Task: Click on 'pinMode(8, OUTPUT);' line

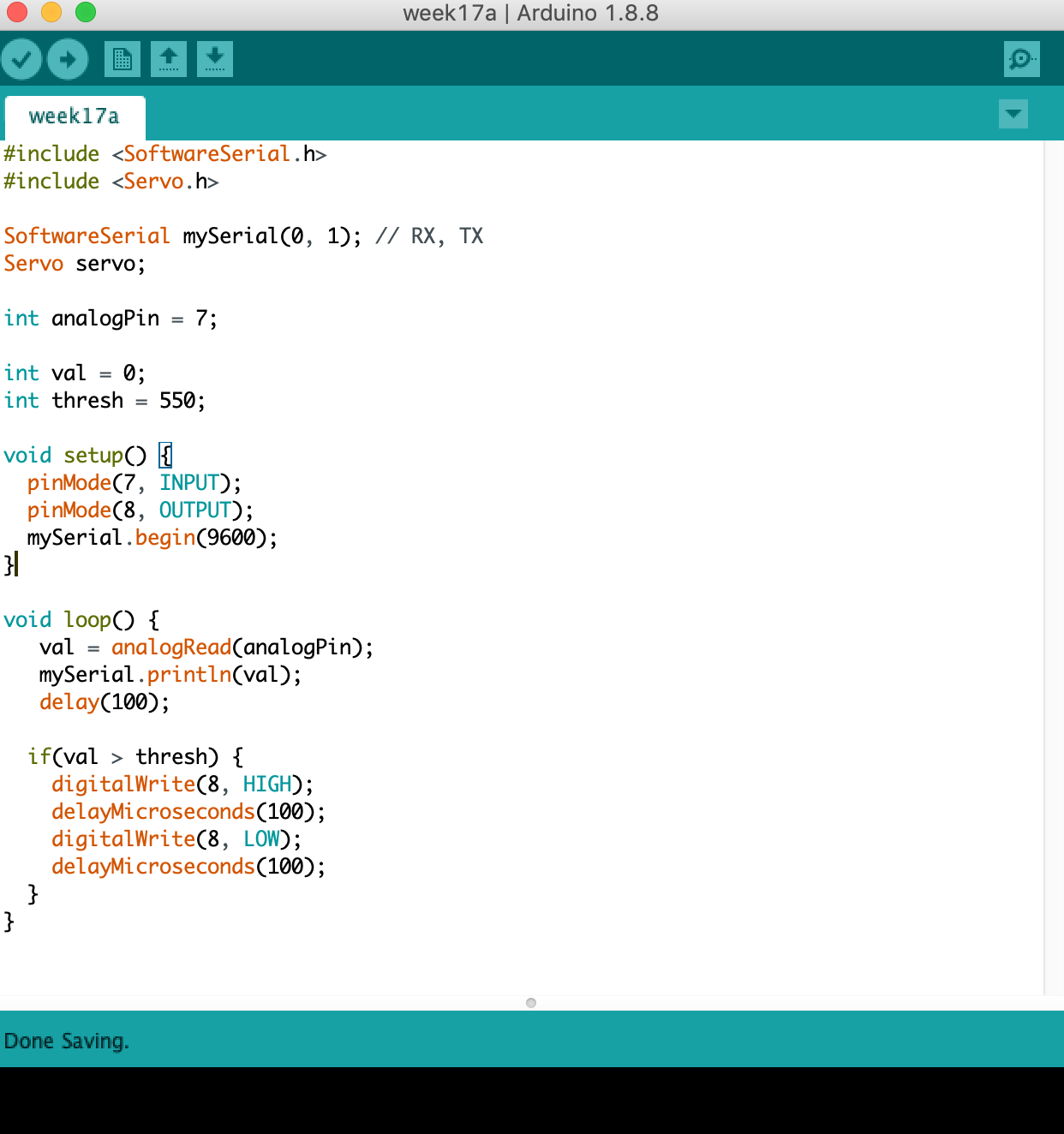Action: (140, 510)
